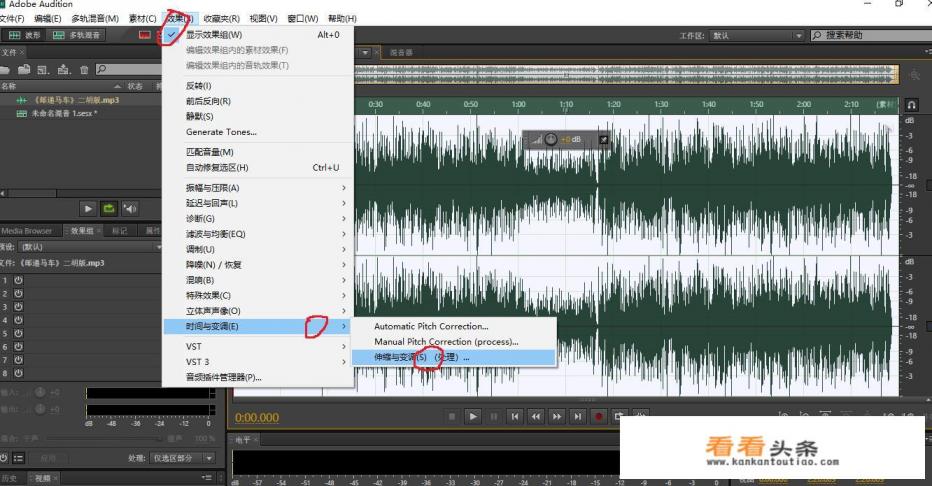Click the headphones icon above the dB scale
Viewport: 932px width, 486px height.
pos(912,104)
